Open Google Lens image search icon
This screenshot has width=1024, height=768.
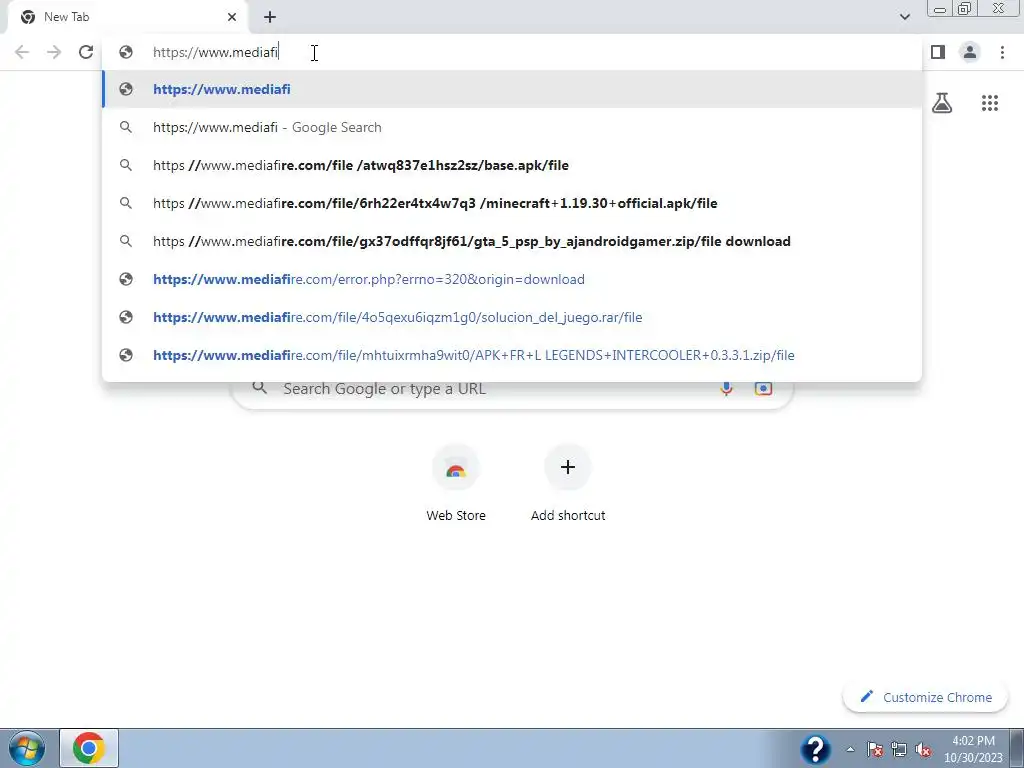[763, 389]
